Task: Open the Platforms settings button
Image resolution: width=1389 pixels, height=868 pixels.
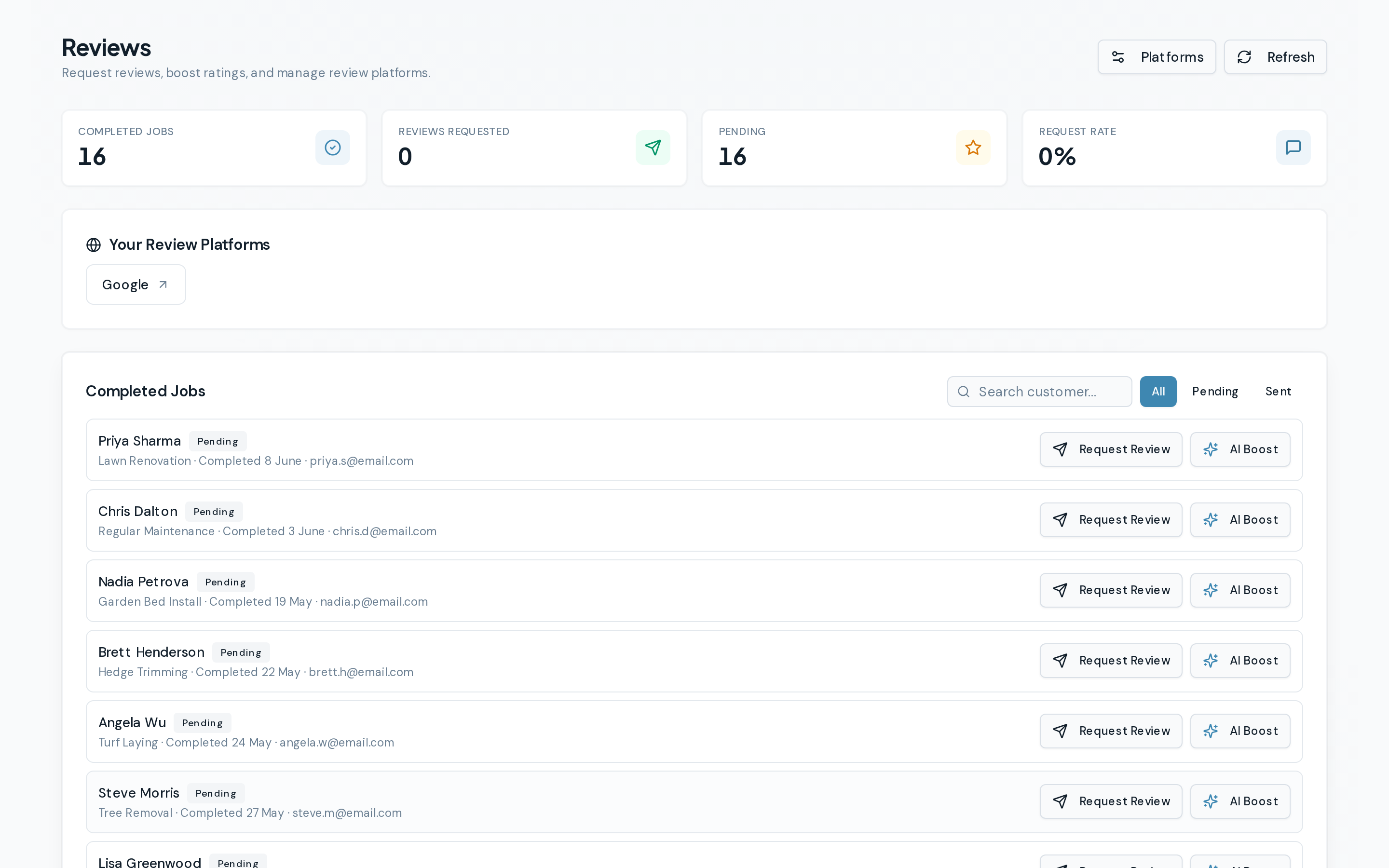Action: tap(1156, 57)
